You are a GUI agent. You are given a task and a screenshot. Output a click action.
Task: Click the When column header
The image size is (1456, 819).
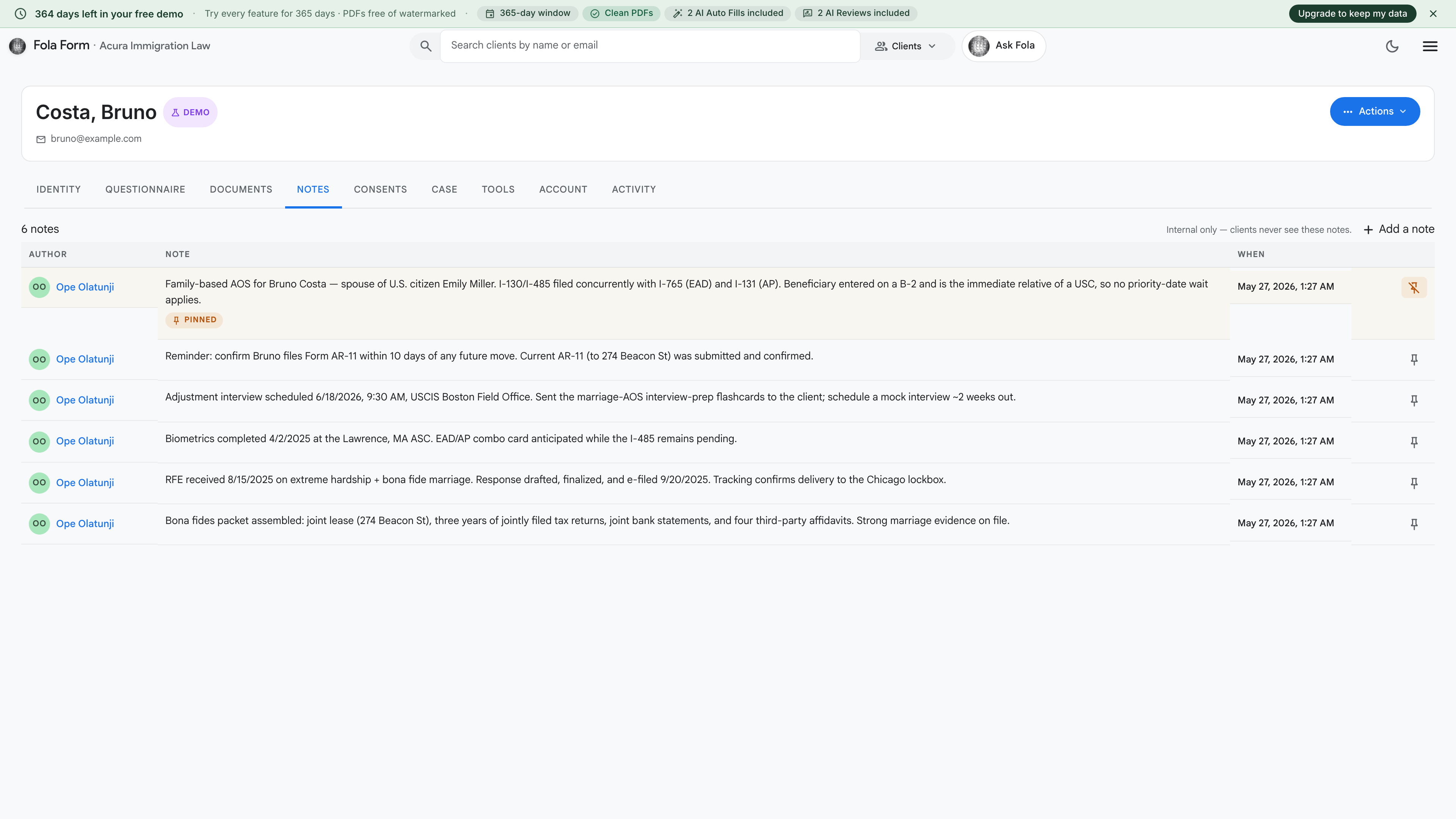(1251, 254)
